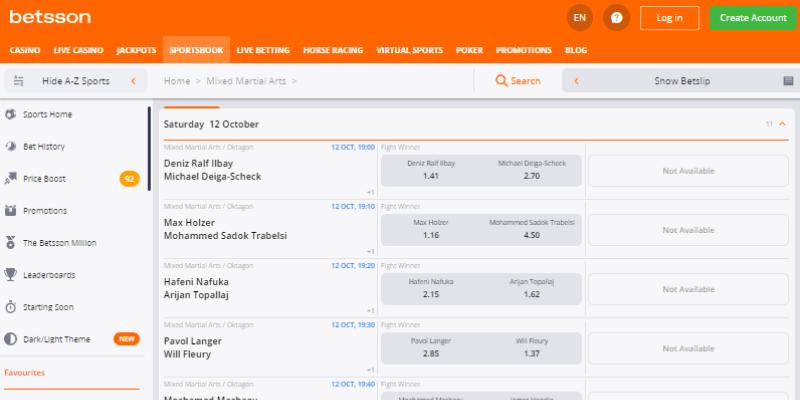Open the Holzer vs Trabelsi match
This screenshot has height=400, width=800.
(x=225, y=229)
